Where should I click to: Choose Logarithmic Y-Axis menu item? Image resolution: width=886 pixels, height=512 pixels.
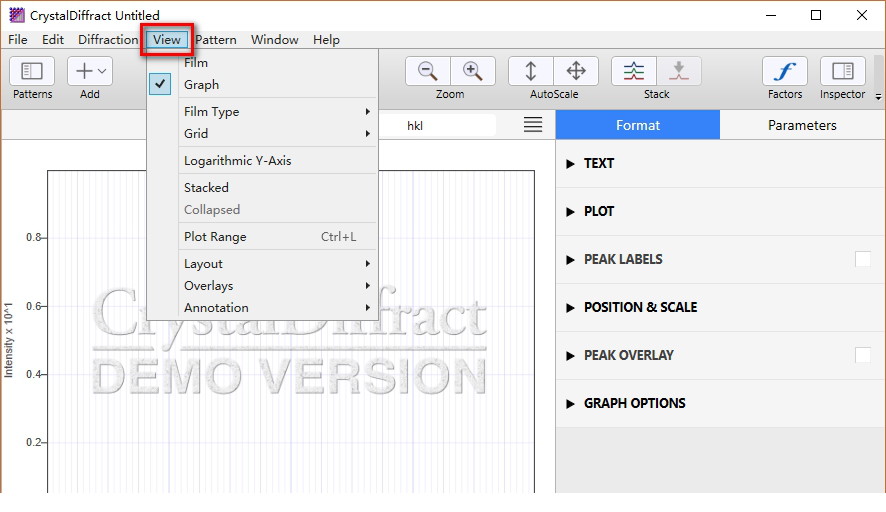(262, 161)
